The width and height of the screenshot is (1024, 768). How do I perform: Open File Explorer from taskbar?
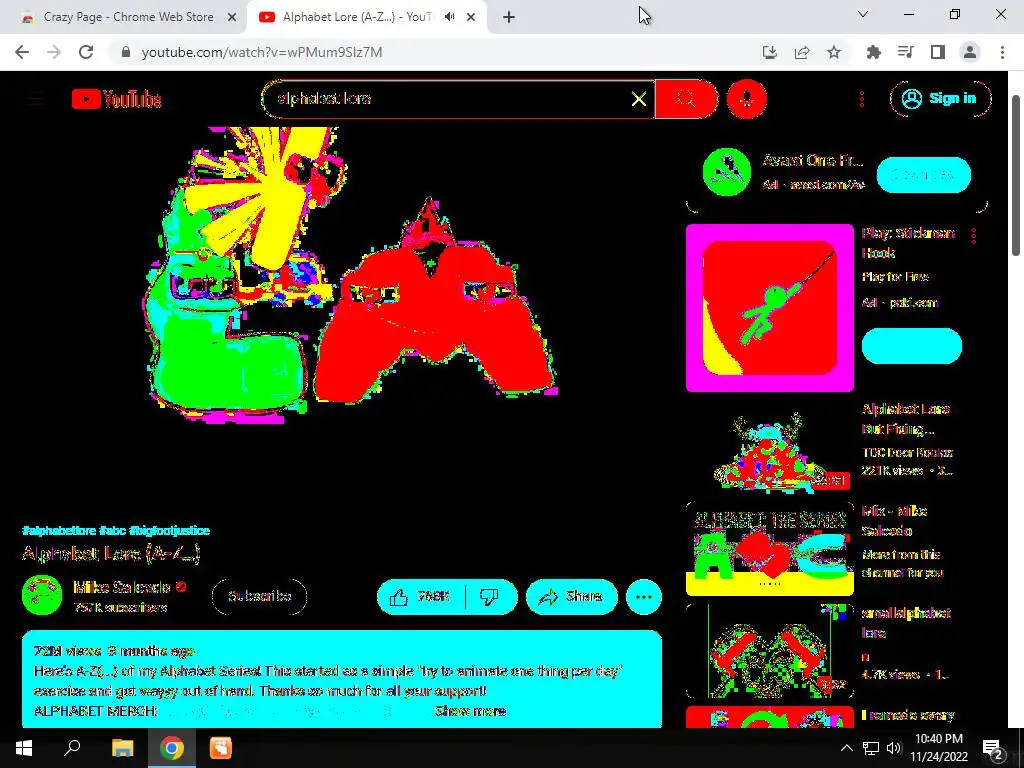[x=122, y=748]
